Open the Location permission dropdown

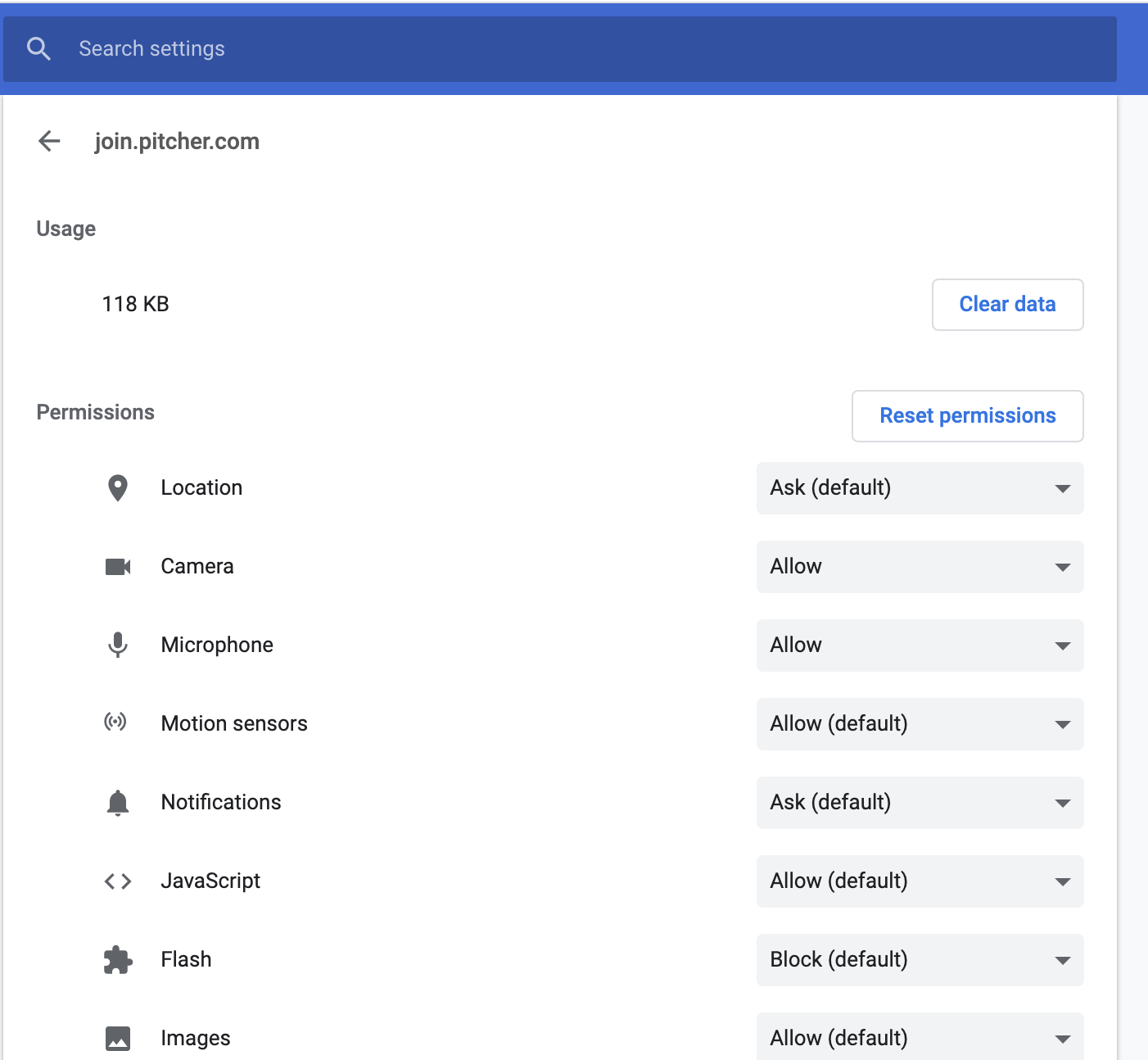(x=920, y=488)
